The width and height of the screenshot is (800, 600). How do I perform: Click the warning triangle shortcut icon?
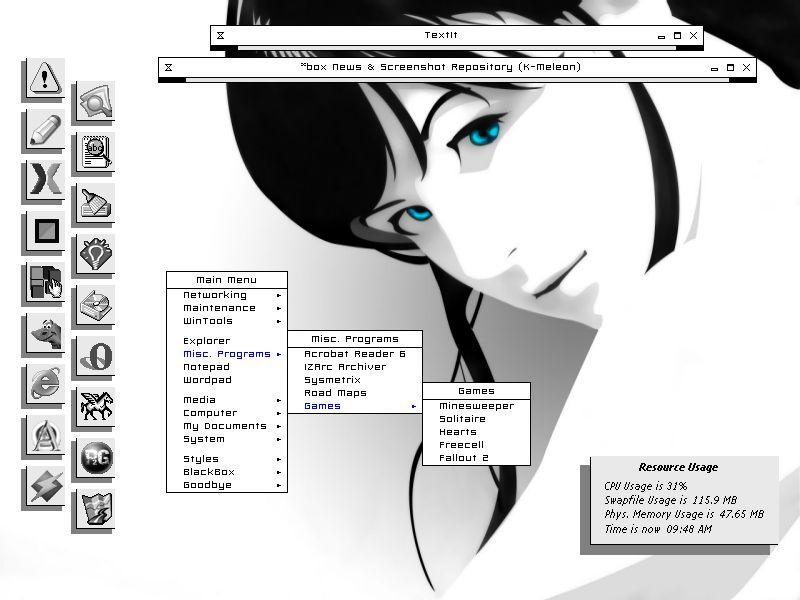coord(44,79)
